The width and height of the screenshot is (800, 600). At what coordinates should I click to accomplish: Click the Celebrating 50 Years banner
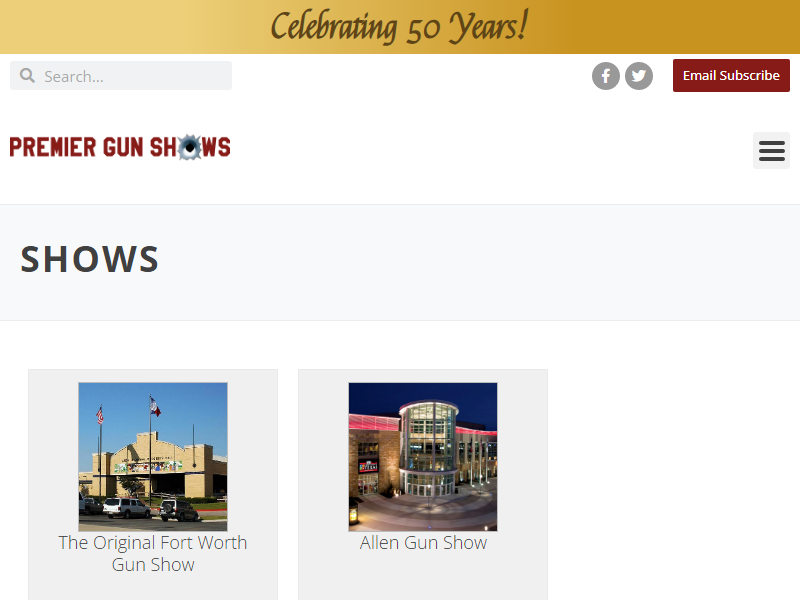[400, 26]
